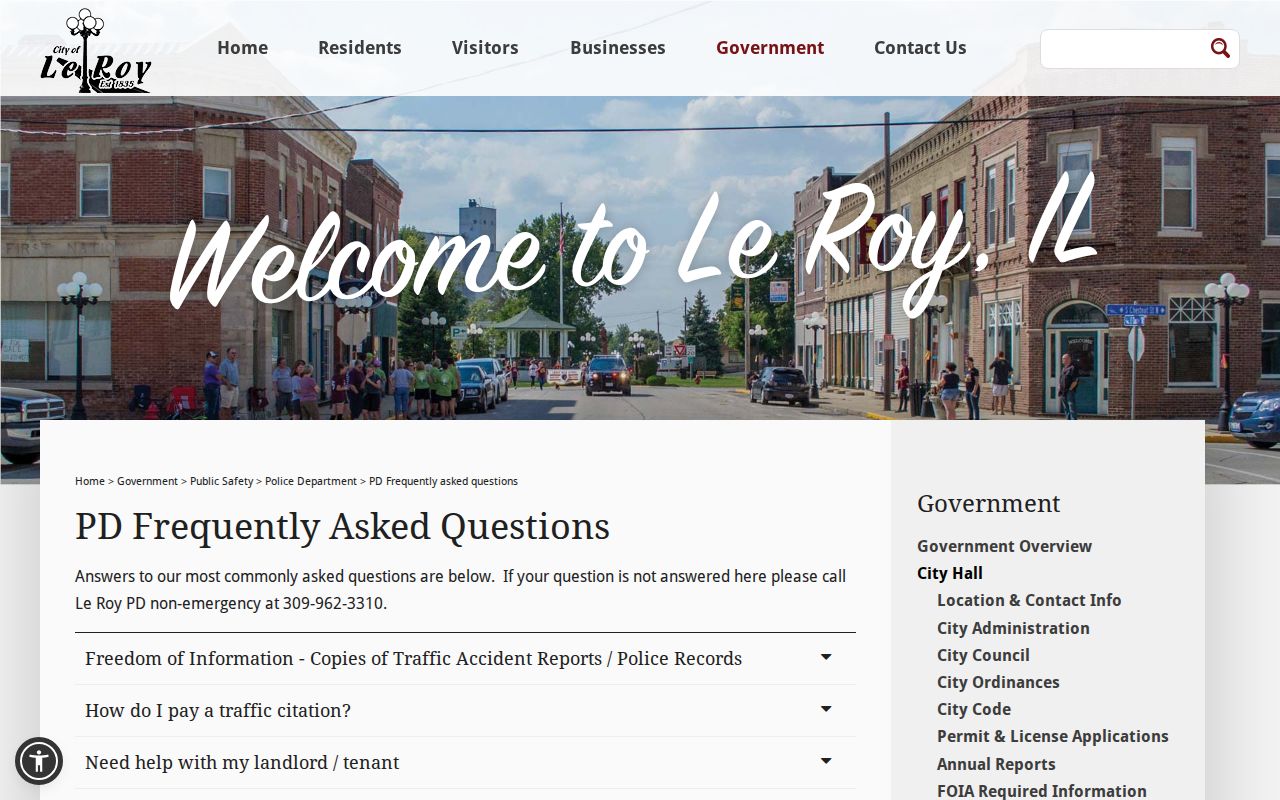Open City Council sidebar link
The width and height of the screenshot is (1280, 800).
point(983,655)
